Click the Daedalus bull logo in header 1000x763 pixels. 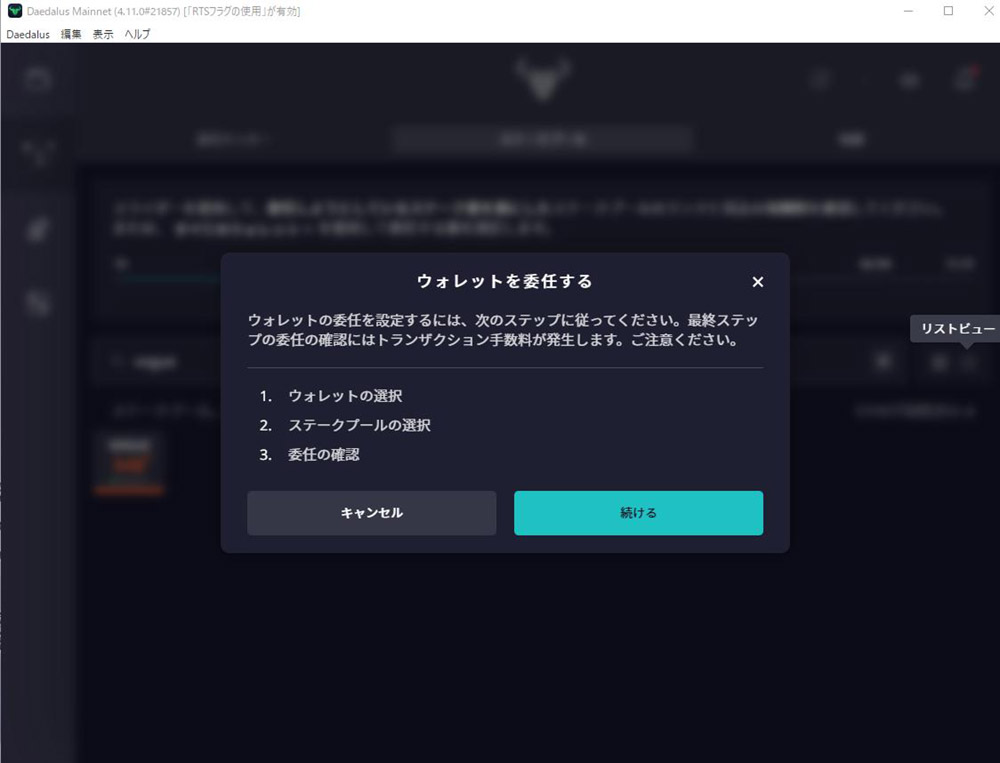pyautogui.click(x=543, y=79)
